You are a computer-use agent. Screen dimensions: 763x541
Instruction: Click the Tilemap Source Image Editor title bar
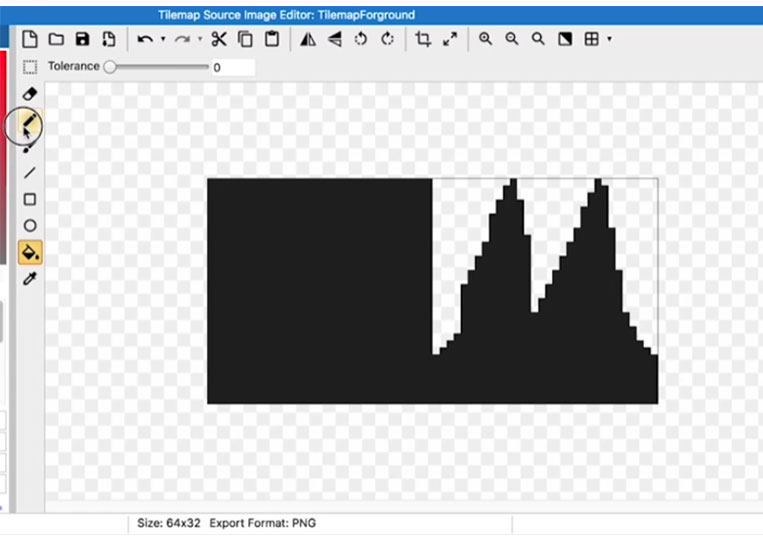pyautogui.click(x=382, y=15)
